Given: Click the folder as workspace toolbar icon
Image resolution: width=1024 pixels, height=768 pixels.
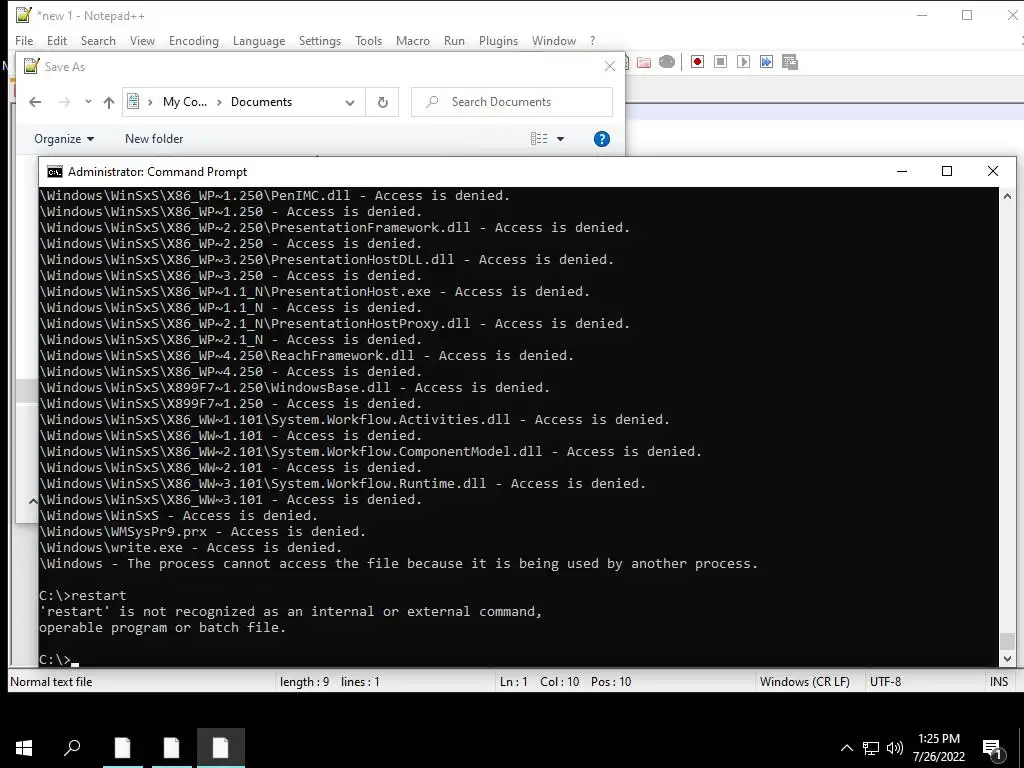Looking at the screenshot, I should 644,62.
